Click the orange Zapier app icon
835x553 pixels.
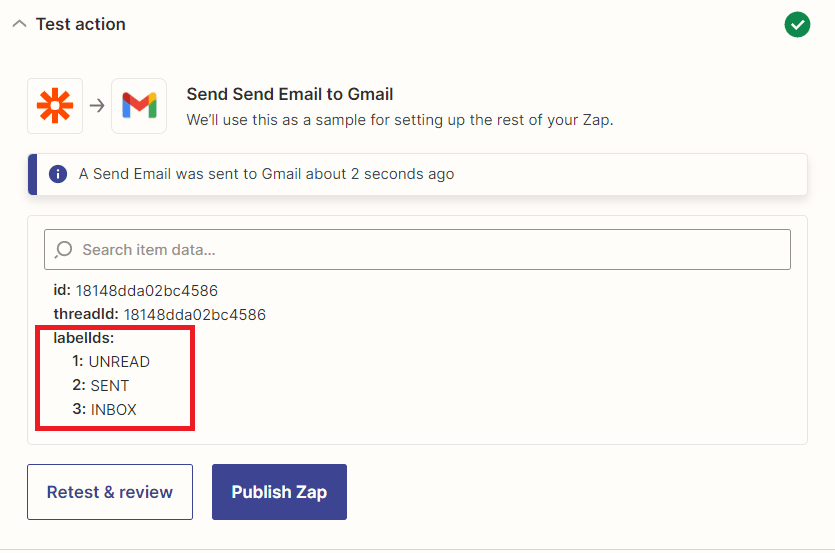click(x=55, y=105)
